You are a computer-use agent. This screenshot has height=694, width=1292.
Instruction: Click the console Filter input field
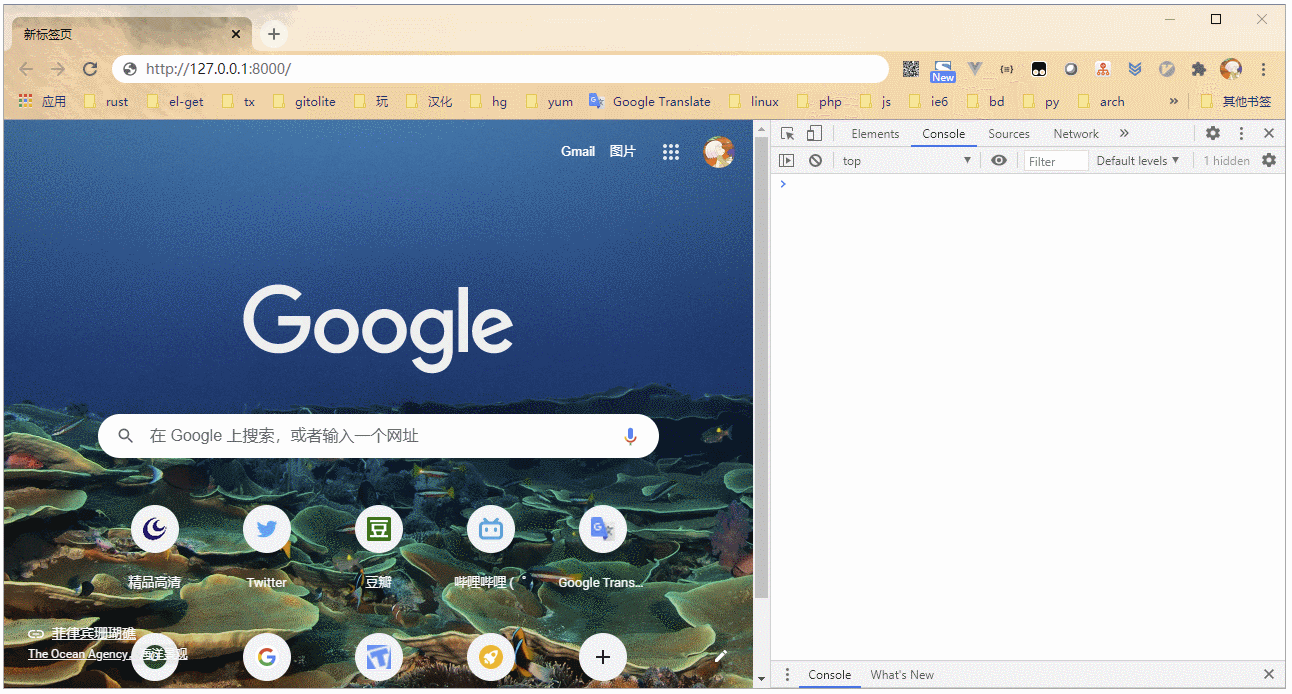(1055, 161)
